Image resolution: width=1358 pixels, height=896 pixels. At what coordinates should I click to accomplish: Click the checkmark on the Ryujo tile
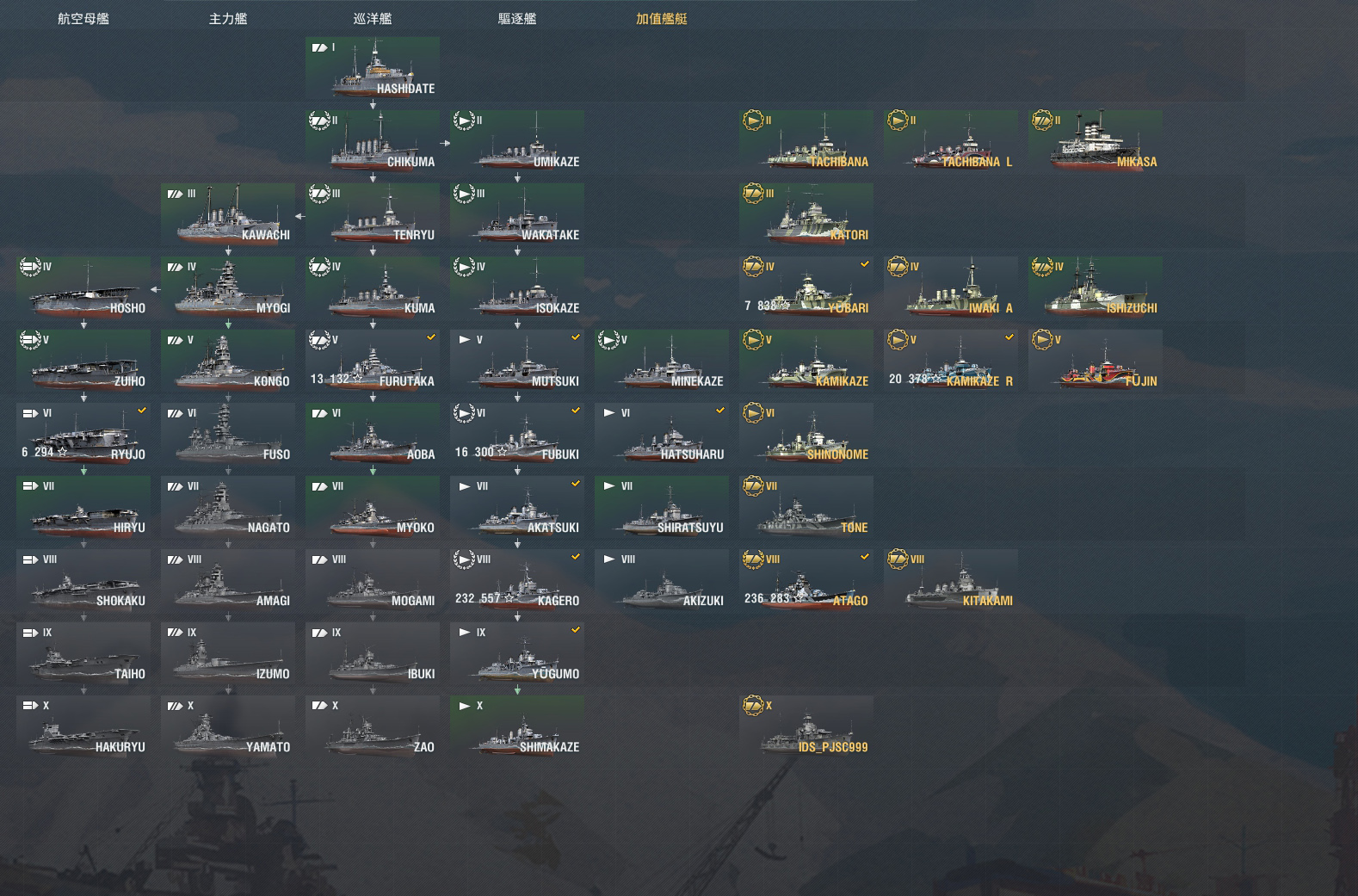tap(142, 411)
